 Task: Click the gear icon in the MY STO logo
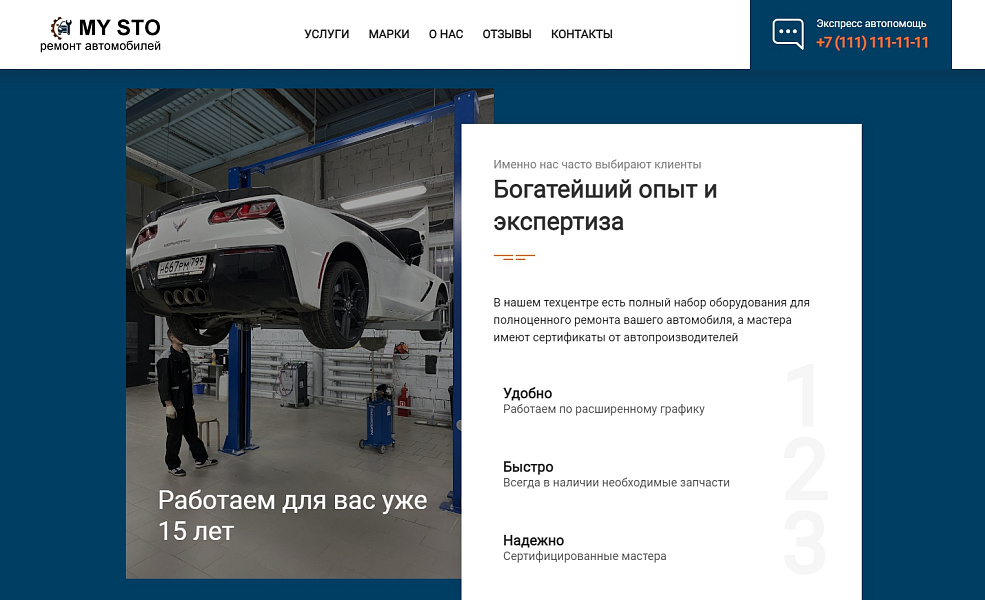[62, 26]
